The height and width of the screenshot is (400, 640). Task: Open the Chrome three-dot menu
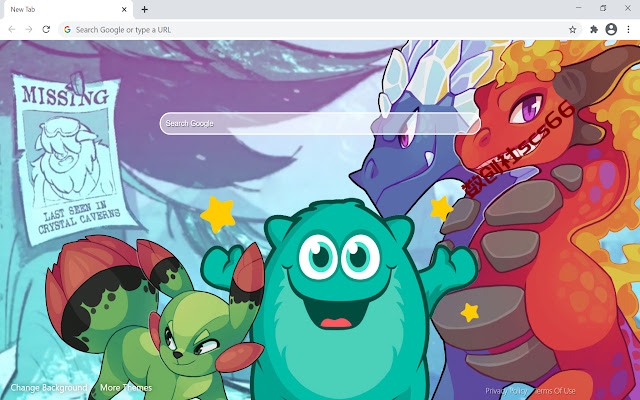[629, 29]
